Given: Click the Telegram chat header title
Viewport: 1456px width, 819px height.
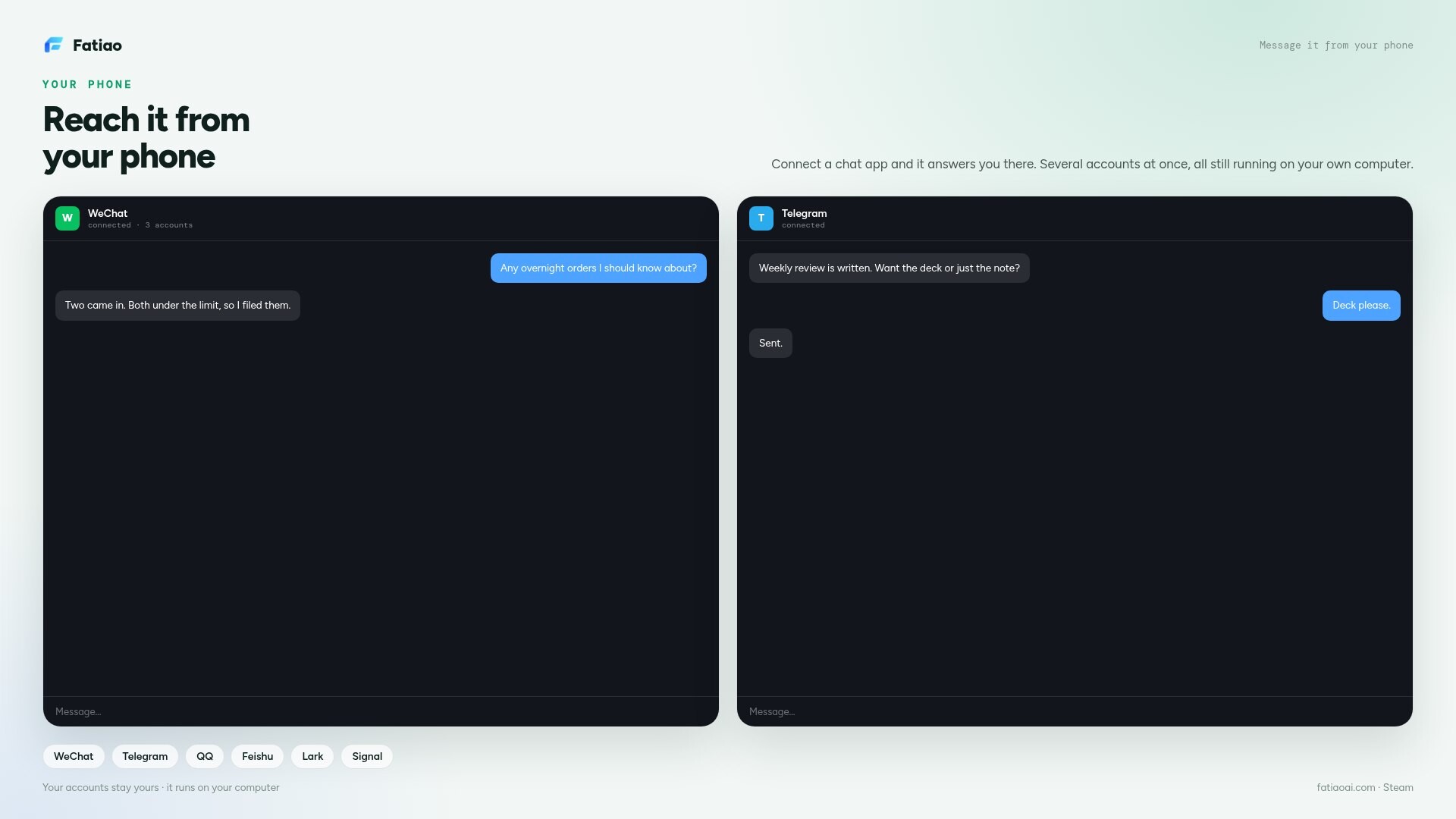Looking at the screenshot, I should 804,213.
